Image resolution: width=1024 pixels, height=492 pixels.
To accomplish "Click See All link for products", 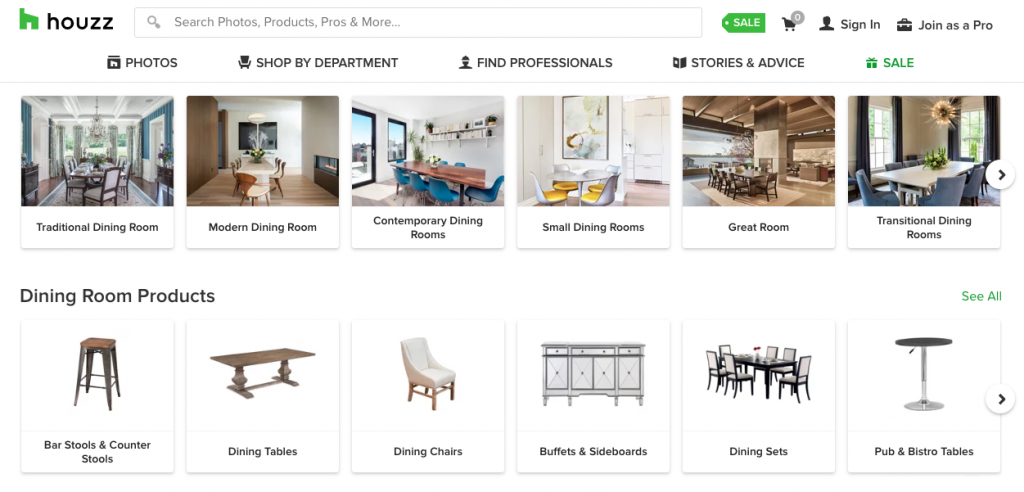I will click(981, 296).
